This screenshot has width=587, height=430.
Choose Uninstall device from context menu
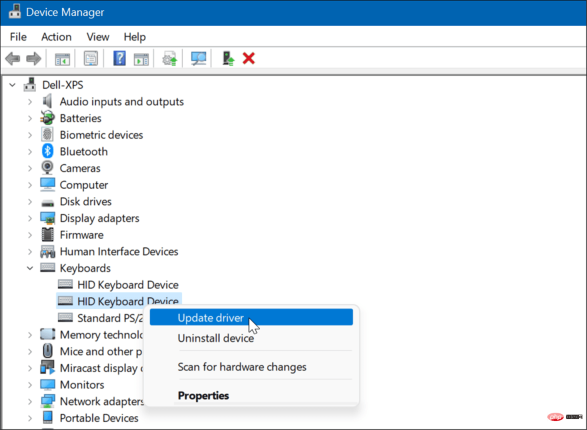251,338
